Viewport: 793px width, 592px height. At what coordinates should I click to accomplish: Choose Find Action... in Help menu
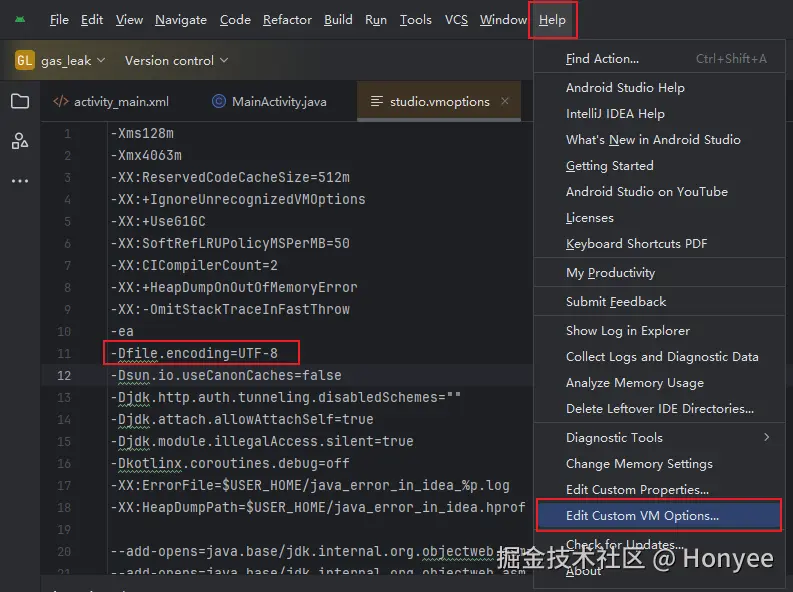point(659,59)
